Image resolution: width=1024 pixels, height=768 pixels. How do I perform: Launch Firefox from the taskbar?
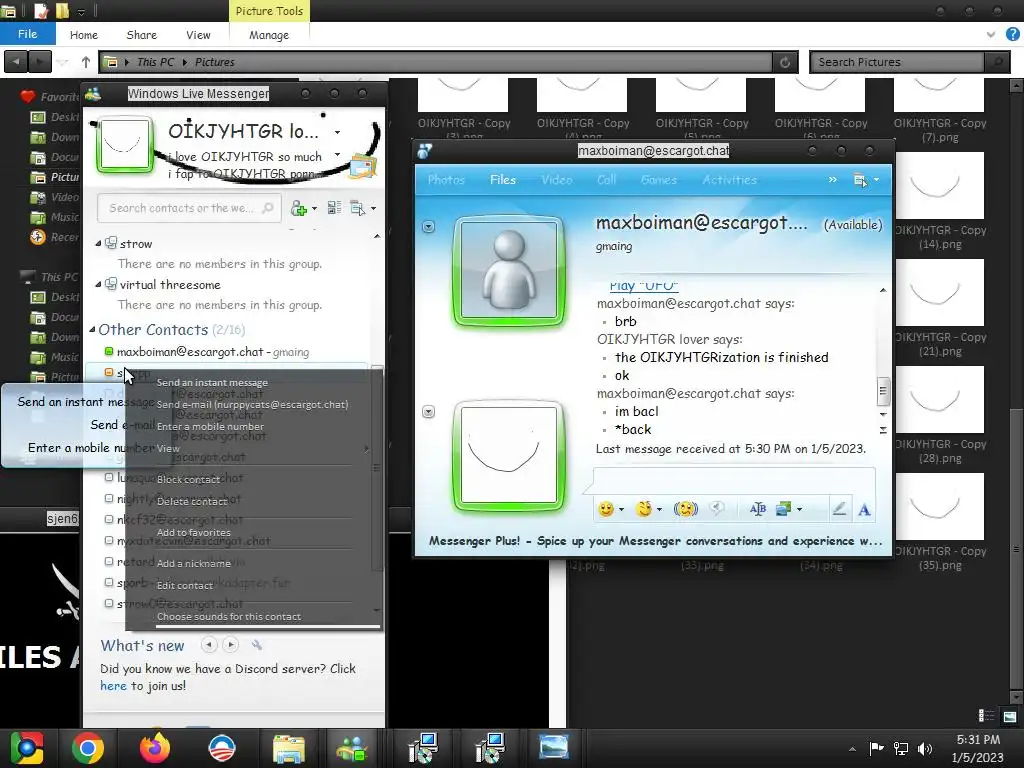(x=155, y=748)
